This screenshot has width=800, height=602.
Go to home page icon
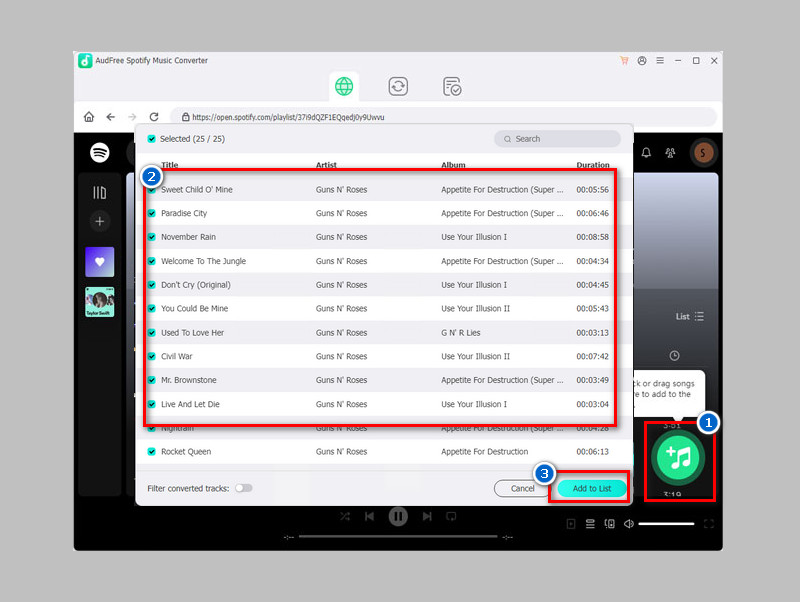[89, 117]
